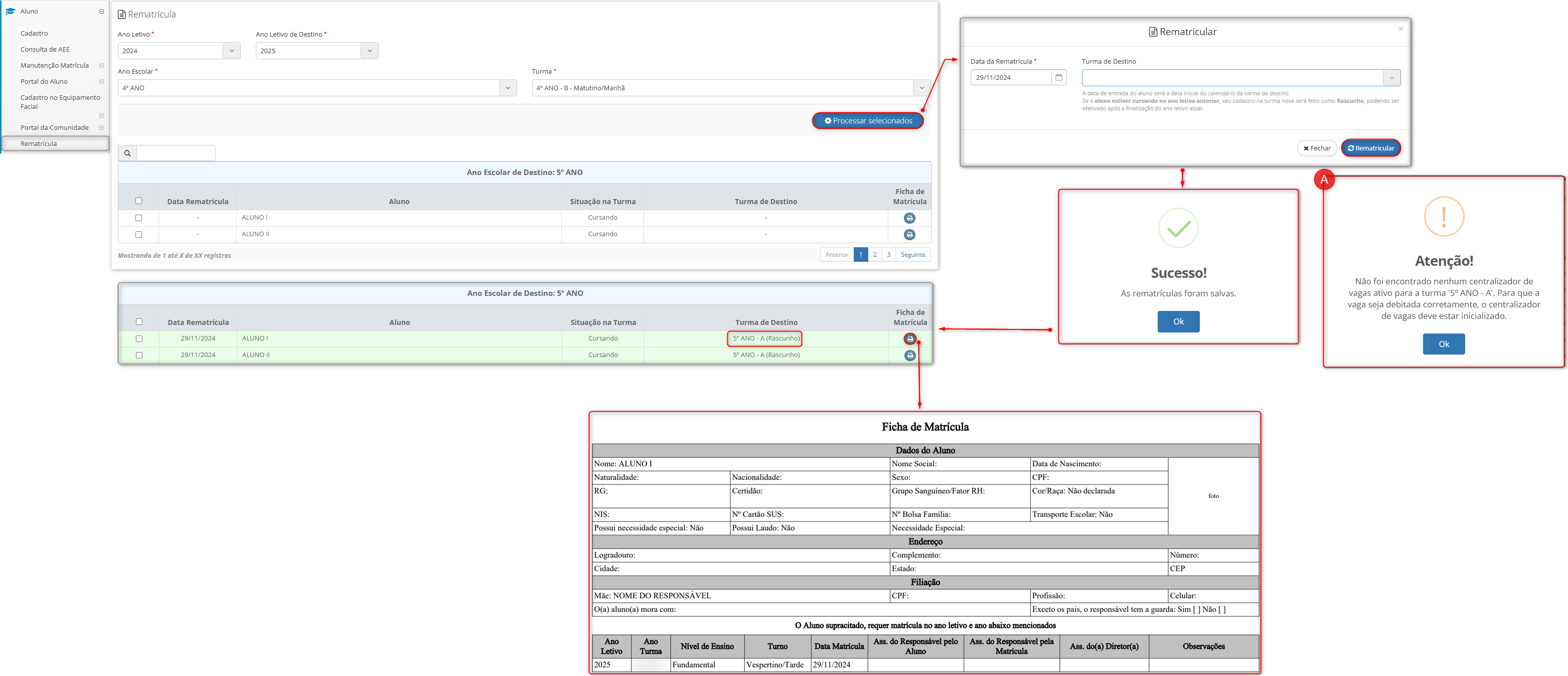Click the Aluno graduation cap icon
This screenshot has width=1568, height=676.
tap(10, 11)
